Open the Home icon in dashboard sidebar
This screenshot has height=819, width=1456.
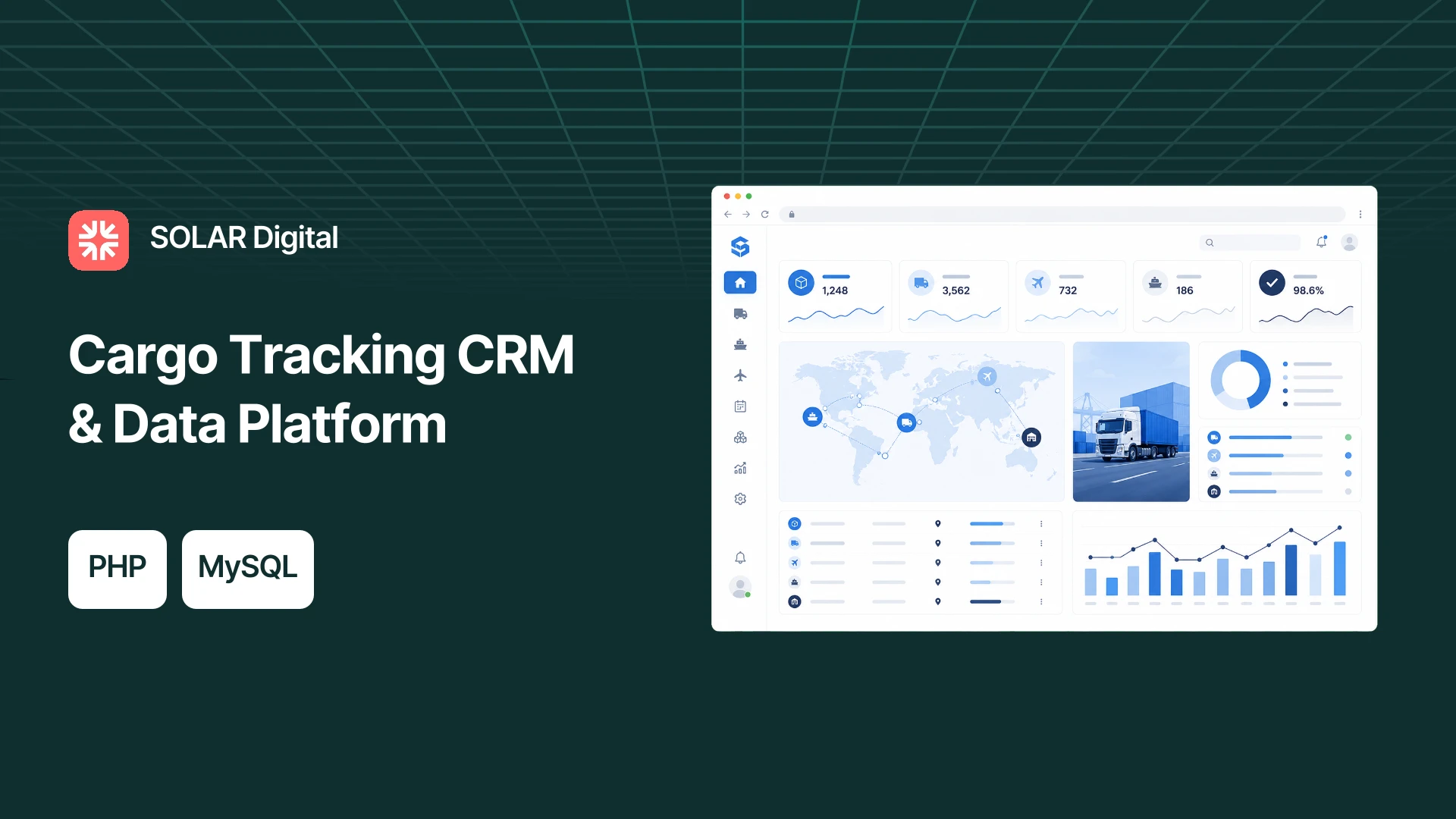click(740, 283)
